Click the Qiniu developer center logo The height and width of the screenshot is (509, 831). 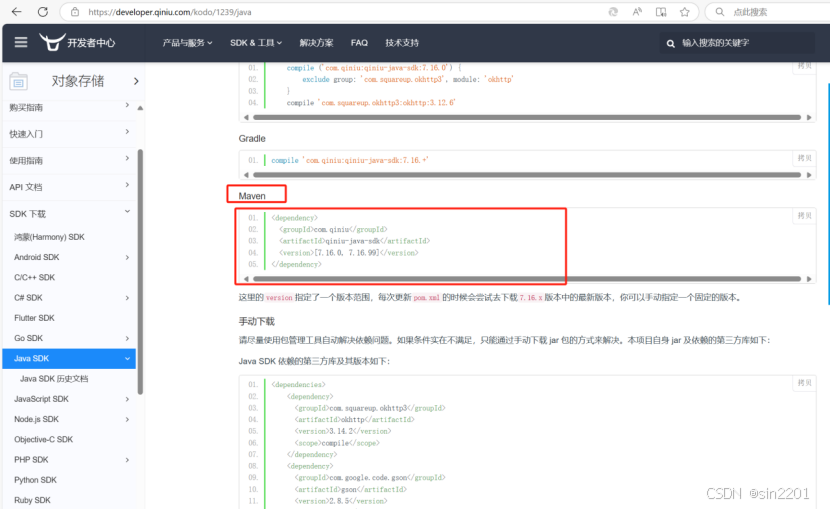pyautogui.click(x=77, y=42)
